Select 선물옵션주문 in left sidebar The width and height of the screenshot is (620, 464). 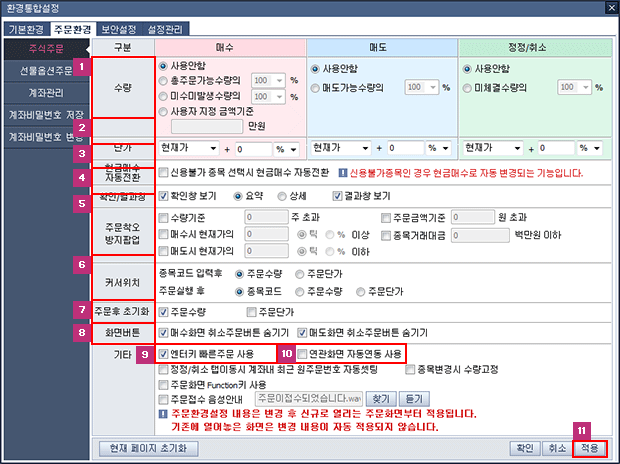coord(46,71)
